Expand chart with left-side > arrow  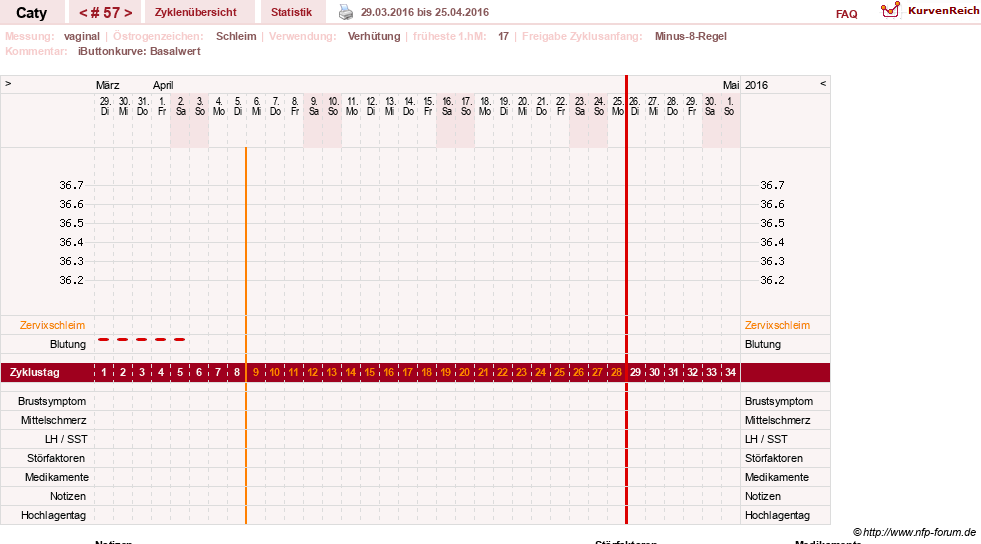pos(8,84)
